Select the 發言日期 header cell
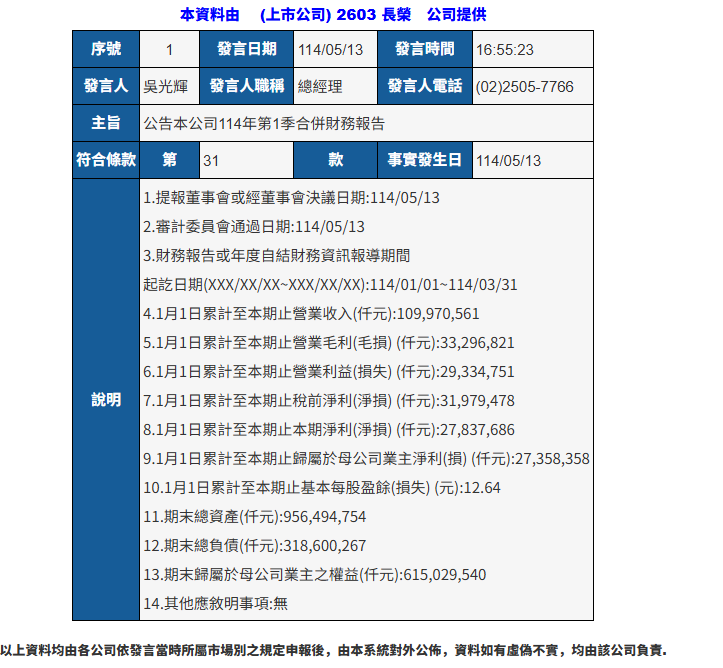 click(247, 49)
